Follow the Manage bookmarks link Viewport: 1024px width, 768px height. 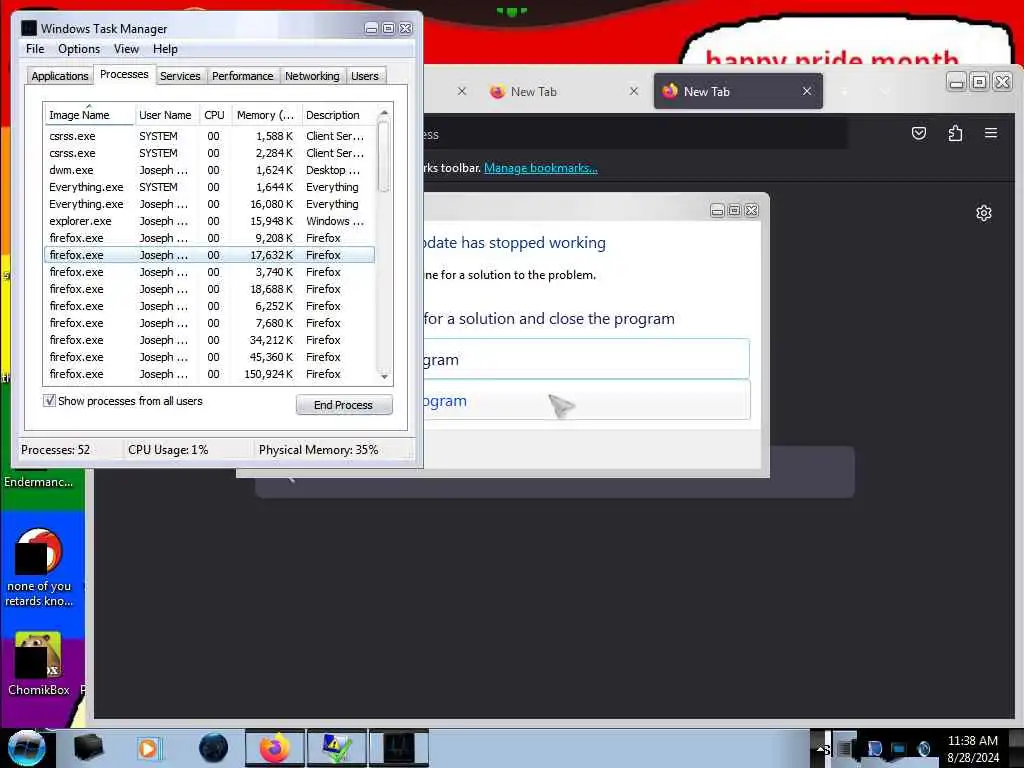[541, 168]
